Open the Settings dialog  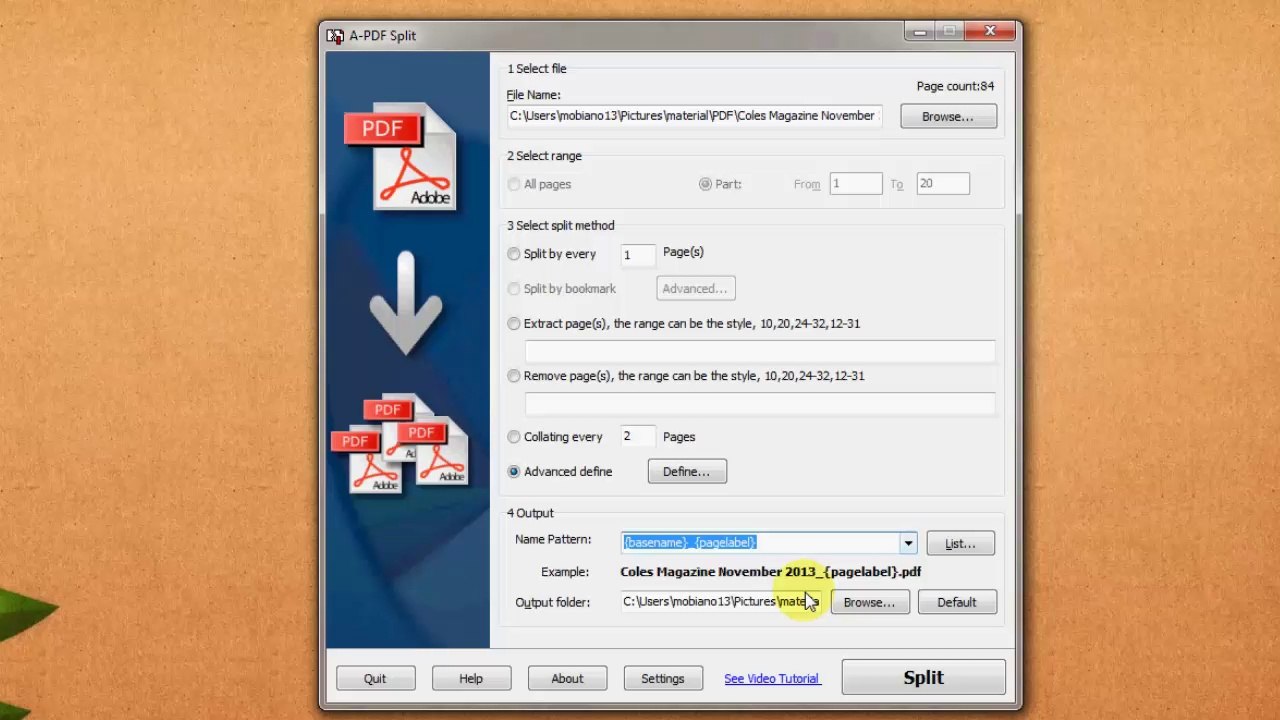[662, 679]
